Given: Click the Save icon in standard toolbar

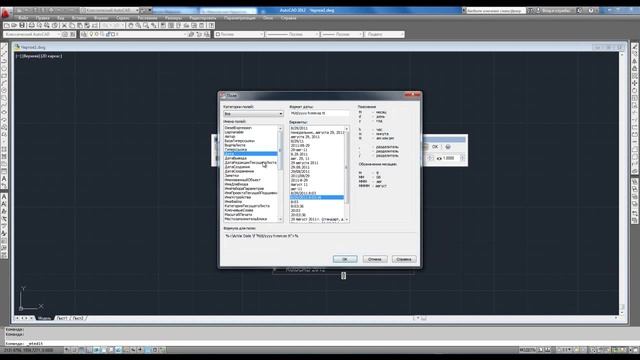Looking at the screenshot, I should click(22, 25).
